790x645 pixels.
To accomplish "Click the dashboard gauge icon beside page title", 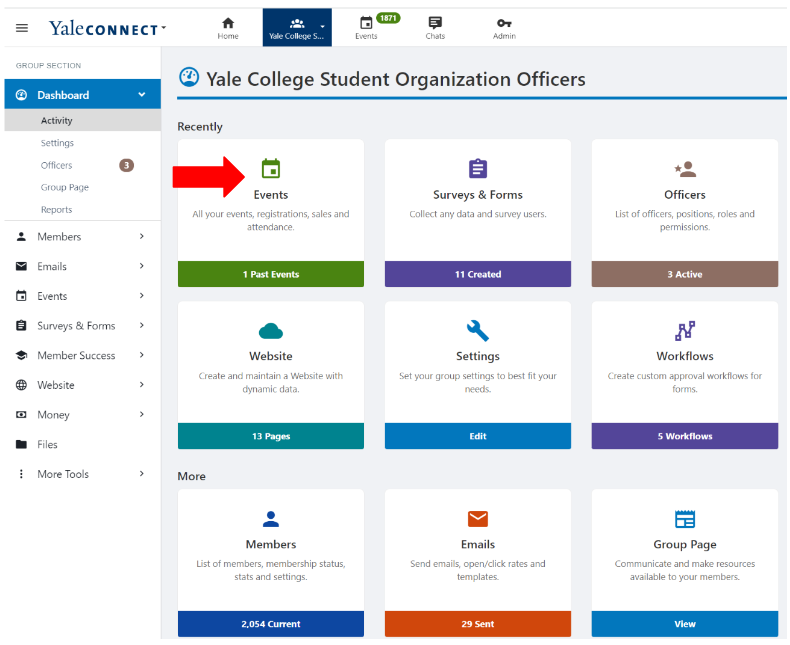I will click(x=189, y=77).
